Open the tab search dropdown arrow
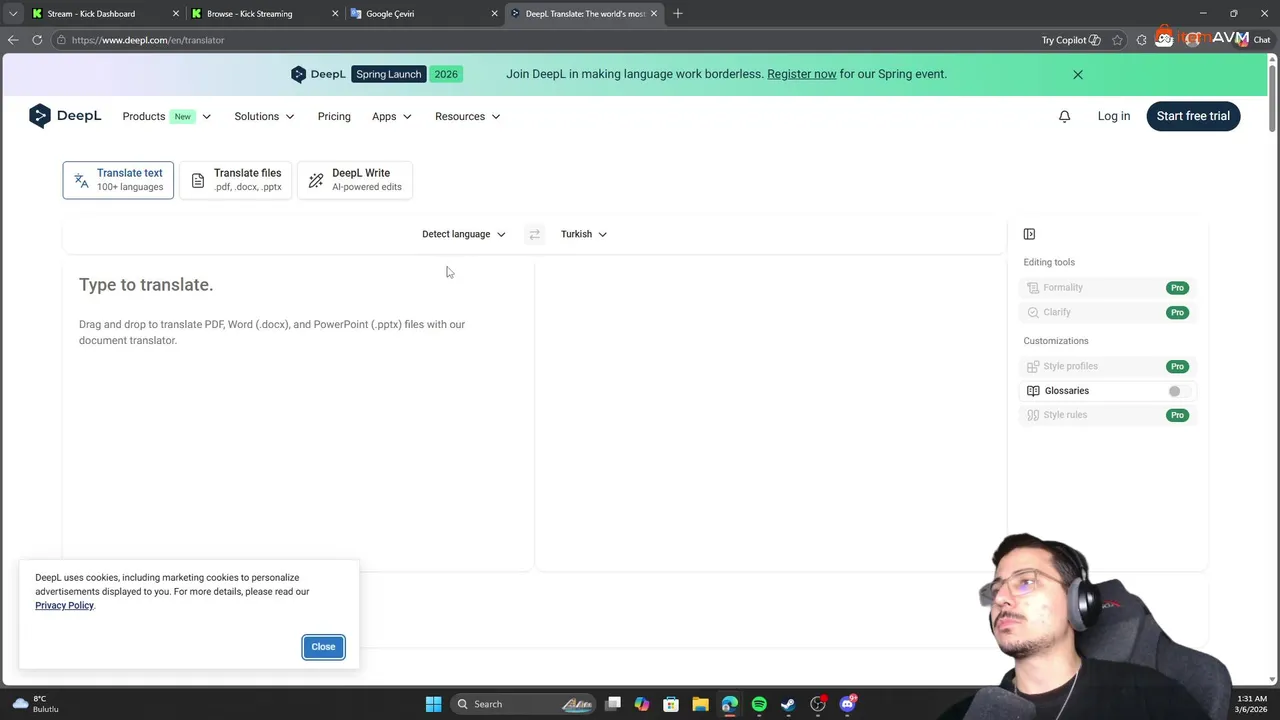 pos(13,13)
